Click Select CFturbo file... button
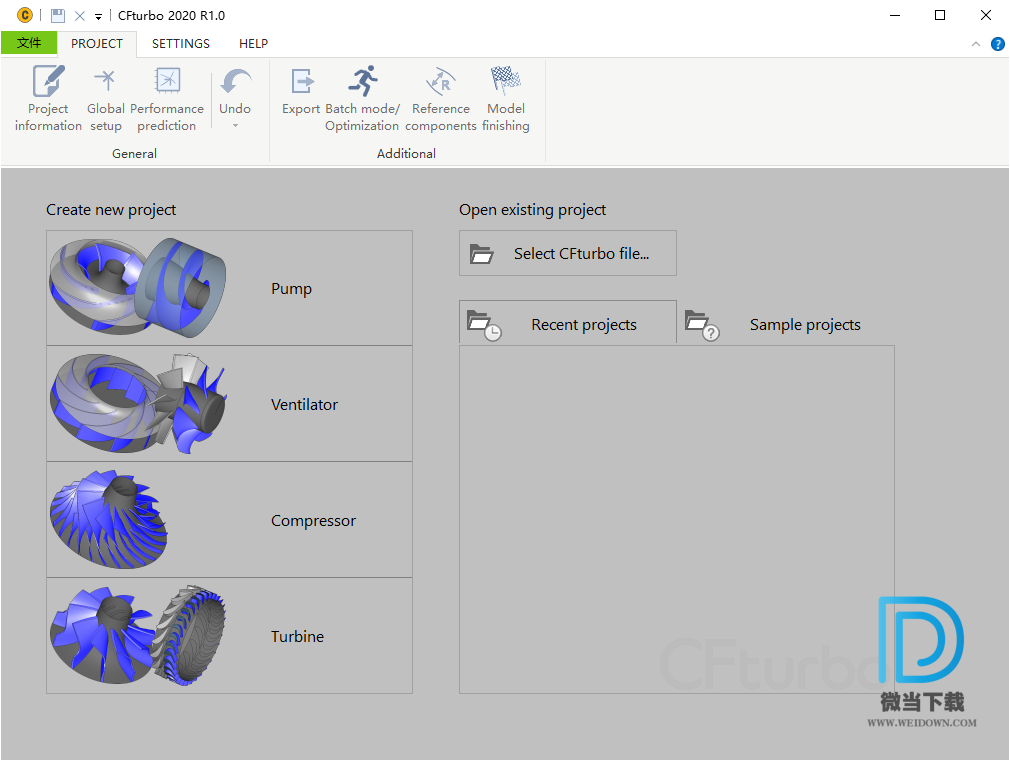Screen dimensions: 1010x761 567,253
